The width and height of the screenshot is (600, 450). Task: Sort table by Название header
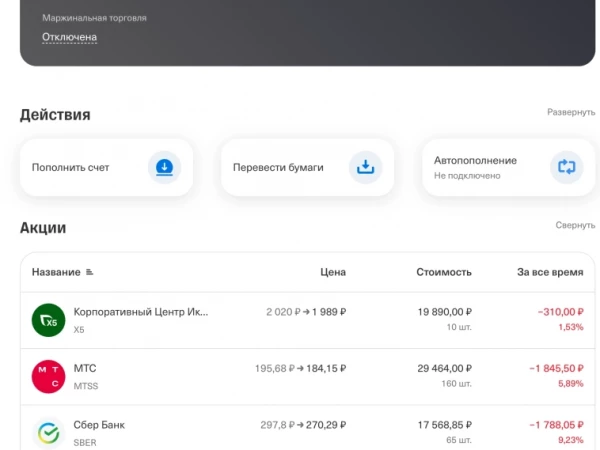click(56, 272)
